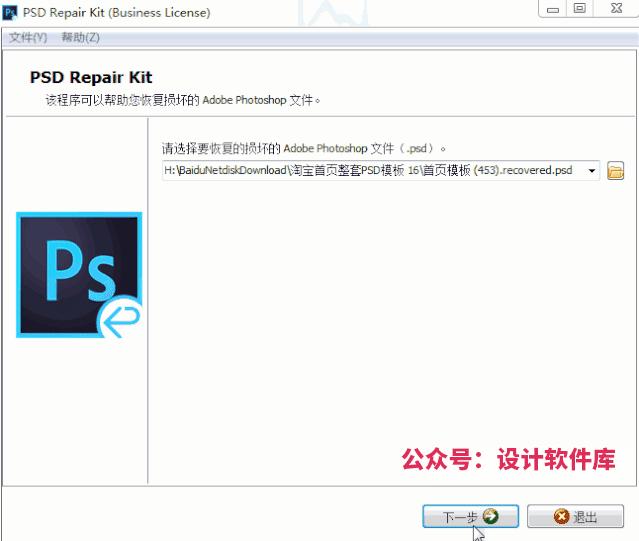This screenshot has height=541, width=639.
Task: Open the 帮助(Z) menu
Action: [x=80, y=38]
